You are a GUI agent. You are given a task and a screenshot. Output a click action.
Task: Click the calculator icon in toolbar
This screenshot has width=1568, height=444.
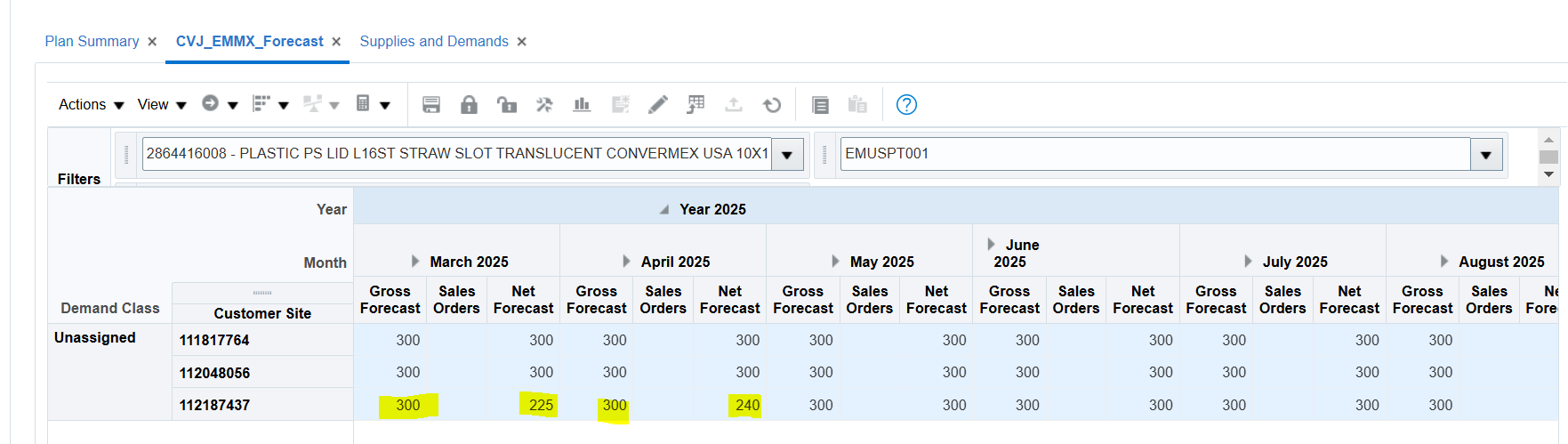tap(363, 103)
